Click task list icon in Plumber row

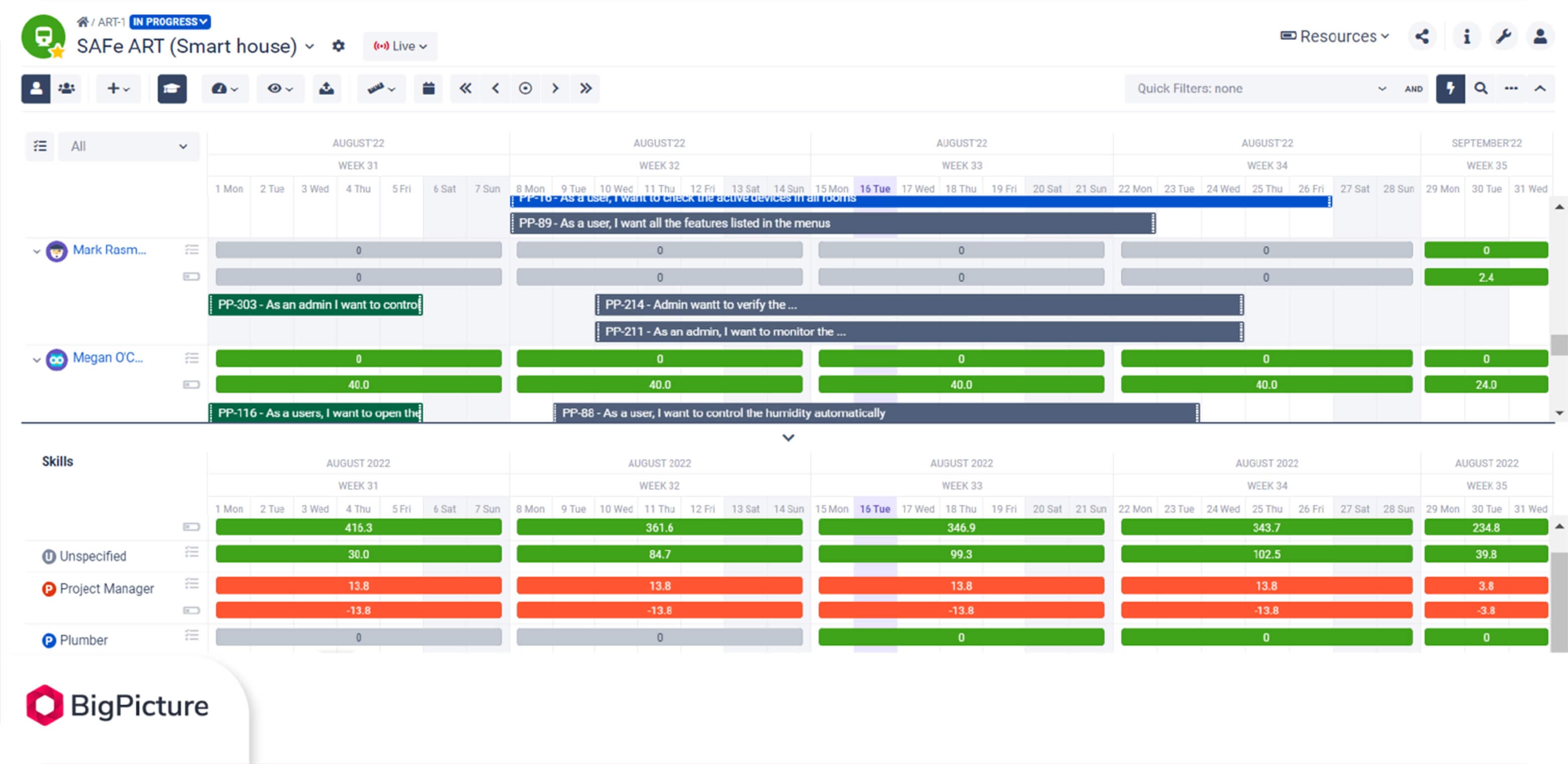point(192,635)
